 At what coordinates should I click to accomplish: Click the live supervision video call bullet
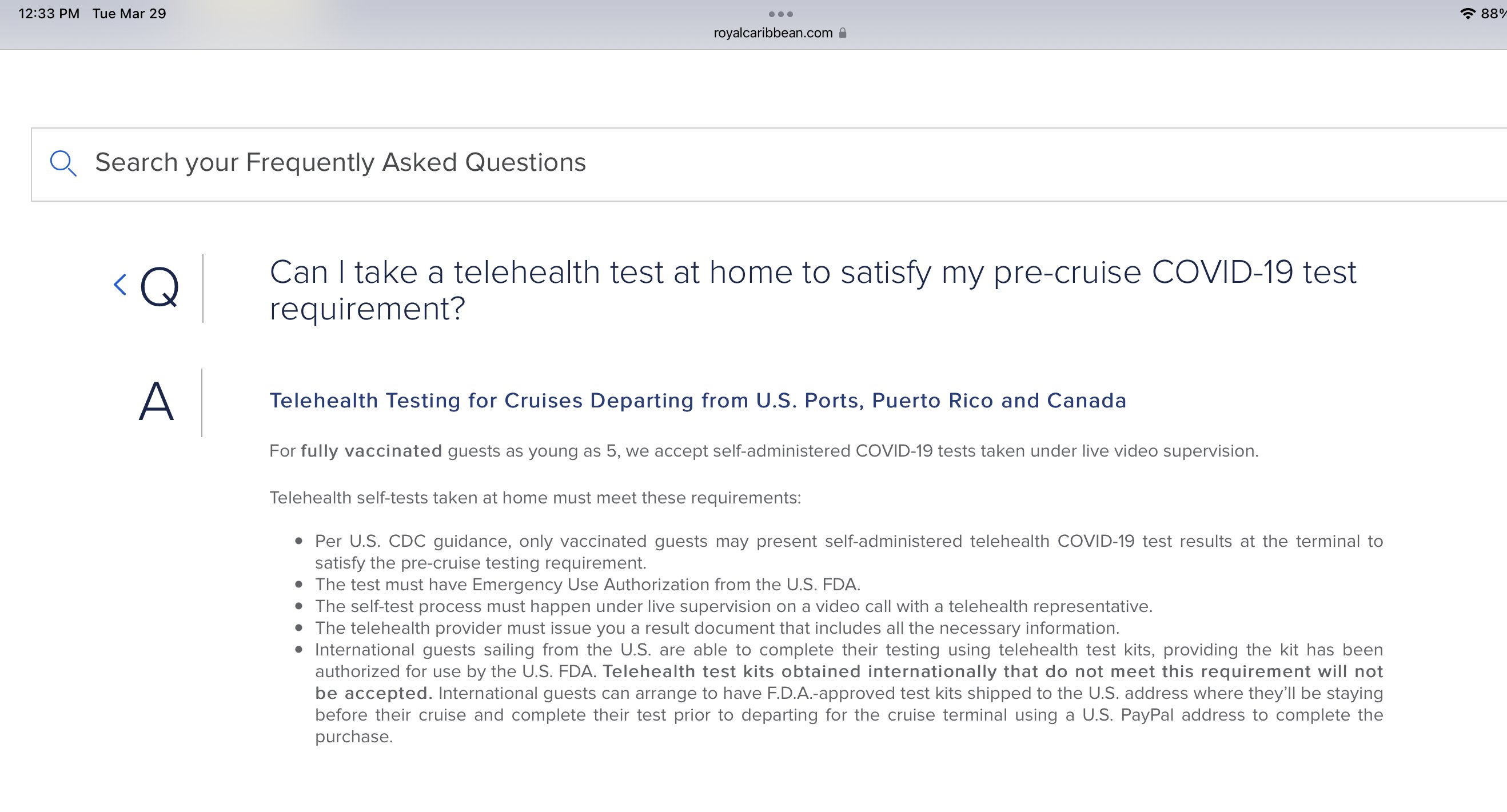(x=733, y=606)
